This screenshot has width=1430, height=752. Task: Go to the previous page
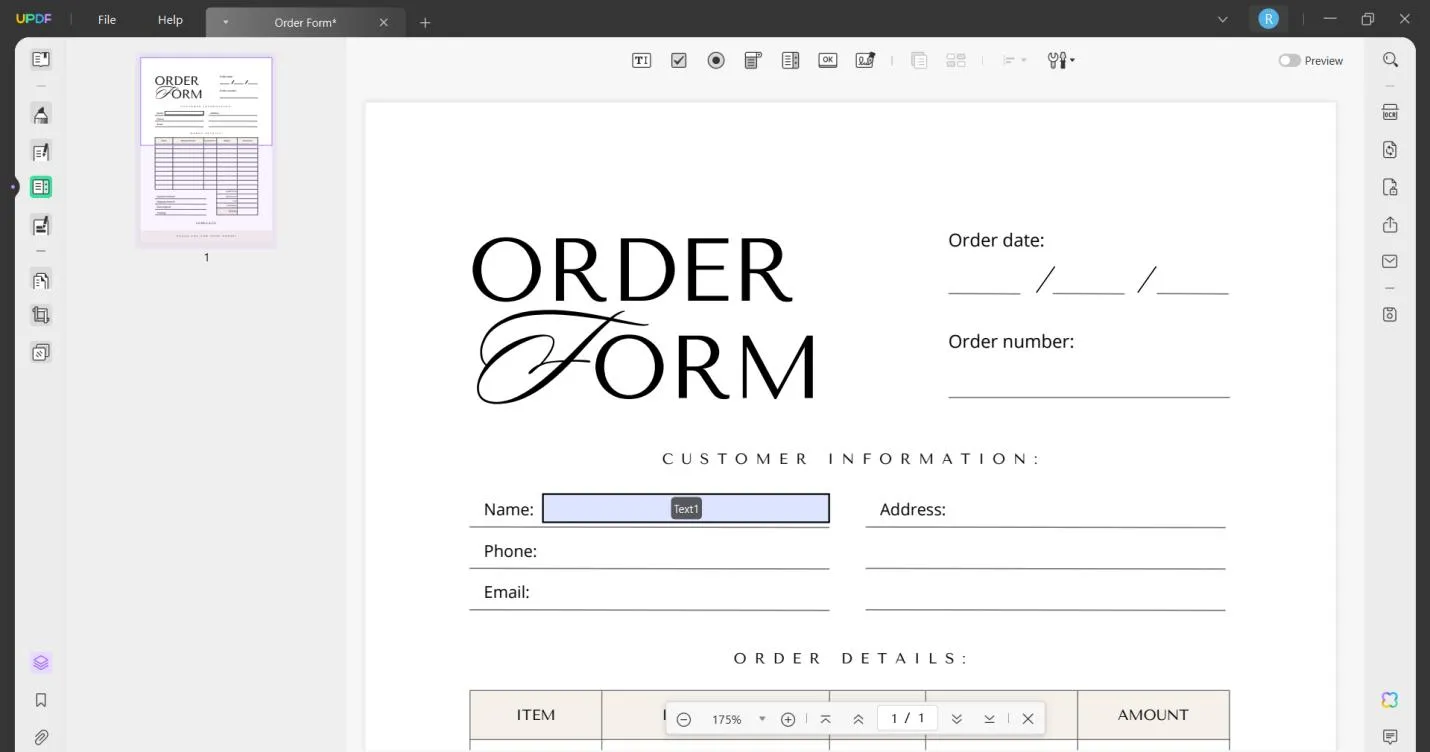pyautogui.click(x=858, y=719)
